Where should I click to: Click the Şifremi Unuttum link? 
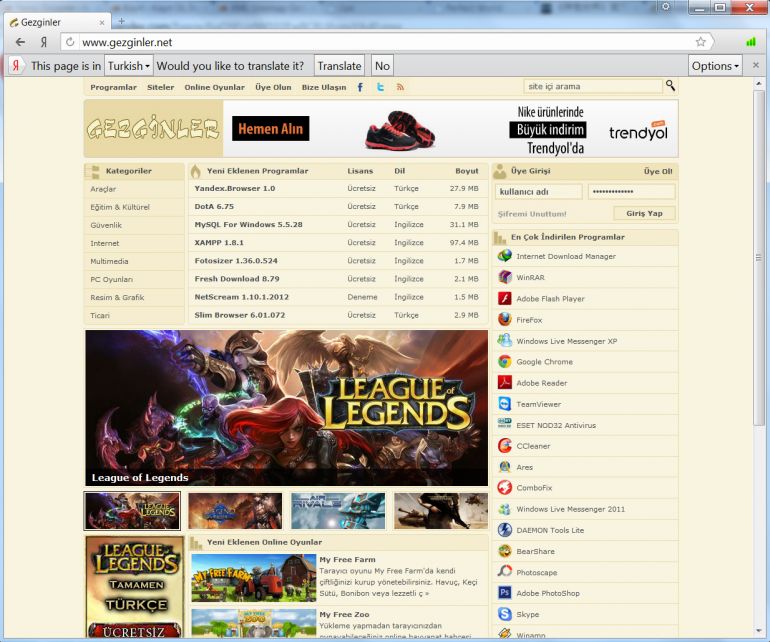(x=532, y=214)
